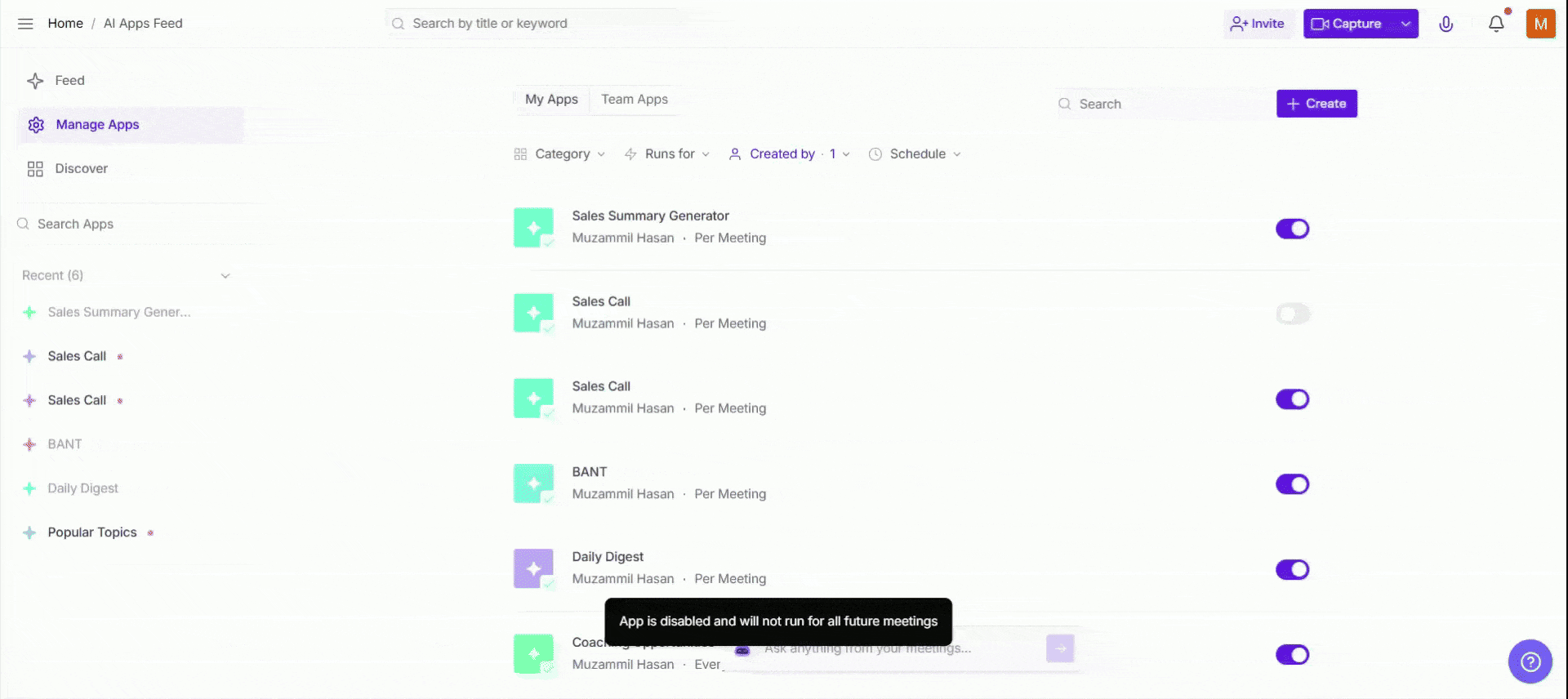Click the Search Apps sidebar field
This screenshot has width=1568, height=699.
(x=131, y=225)
